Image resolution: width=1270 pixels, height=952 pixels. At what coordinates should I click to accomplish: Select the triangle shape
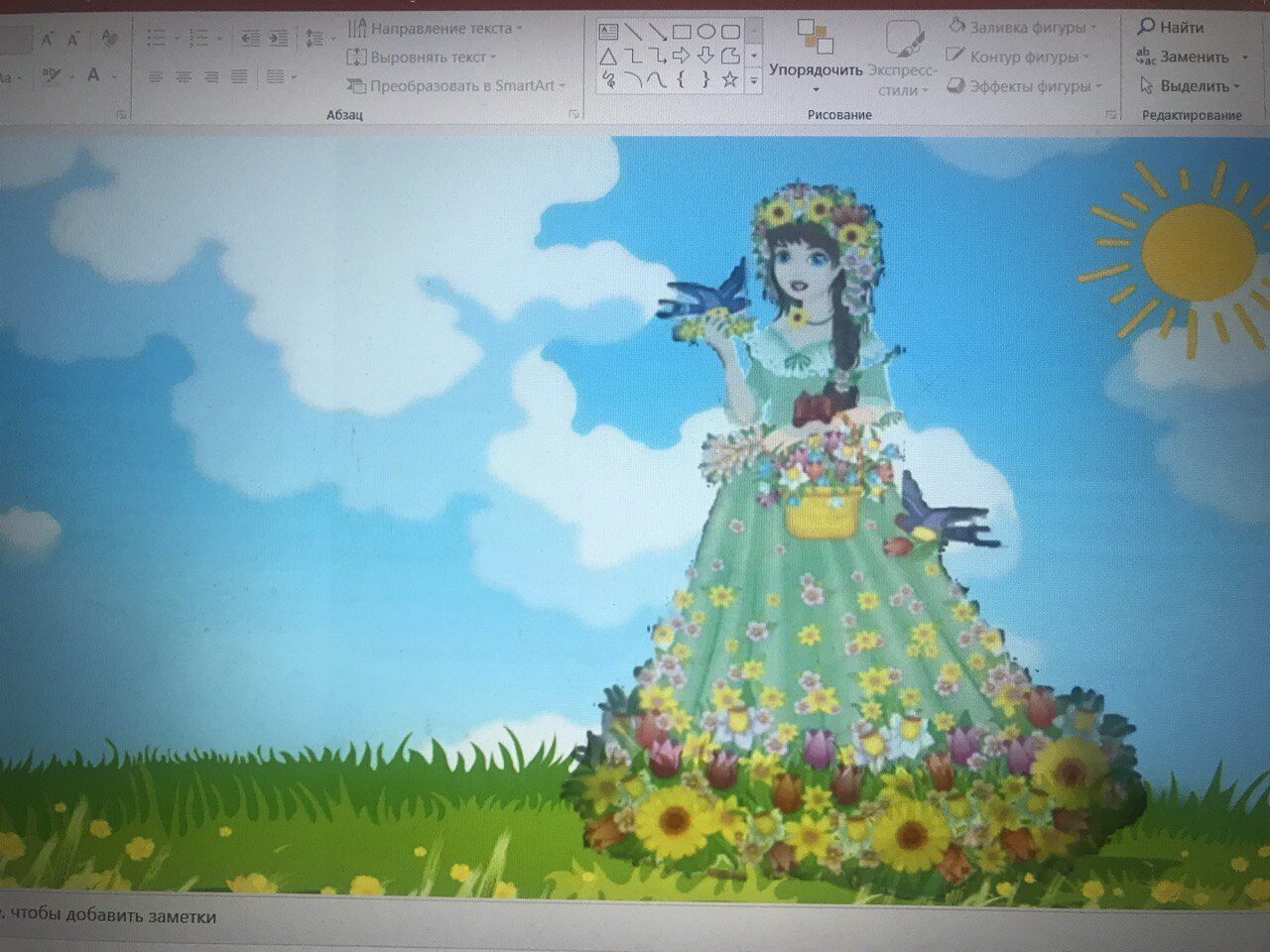pyautogui.click(x=608, y=57)
